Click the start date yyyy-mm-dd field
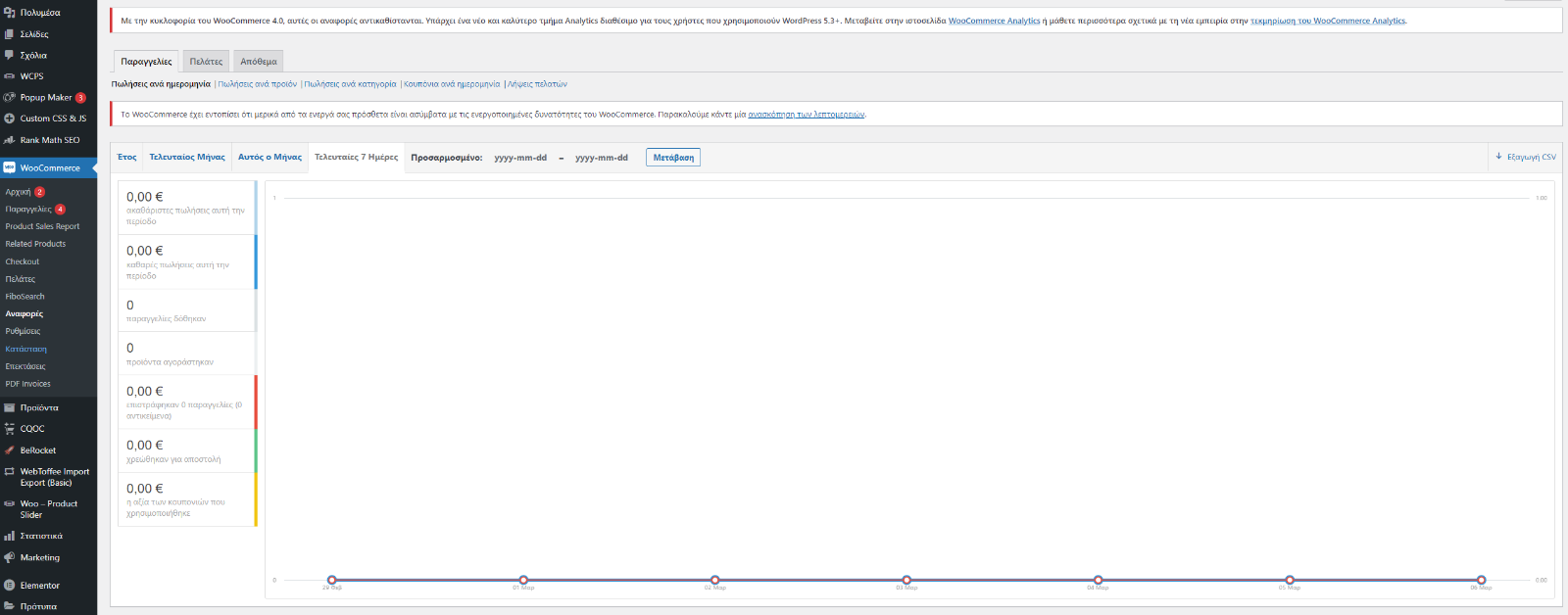Screen dimensions: 1568x615 coord(520,158)
